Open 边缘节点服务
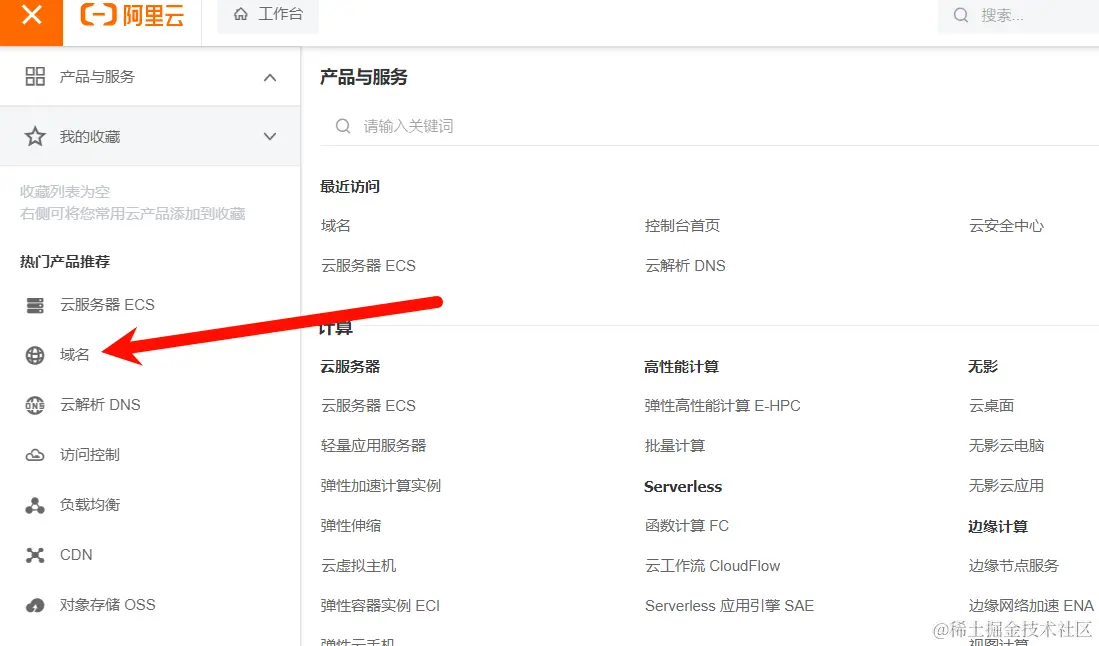This screenshot has height=646, width=1099. (x=1013, y=565)
